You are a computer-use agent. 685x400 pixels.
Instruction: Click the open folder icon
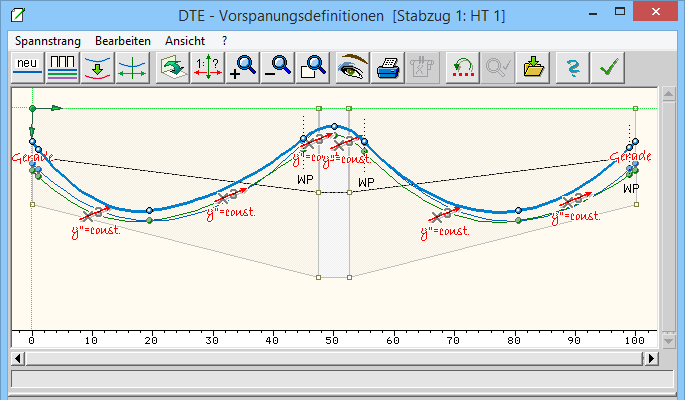(x=533, y=67)
